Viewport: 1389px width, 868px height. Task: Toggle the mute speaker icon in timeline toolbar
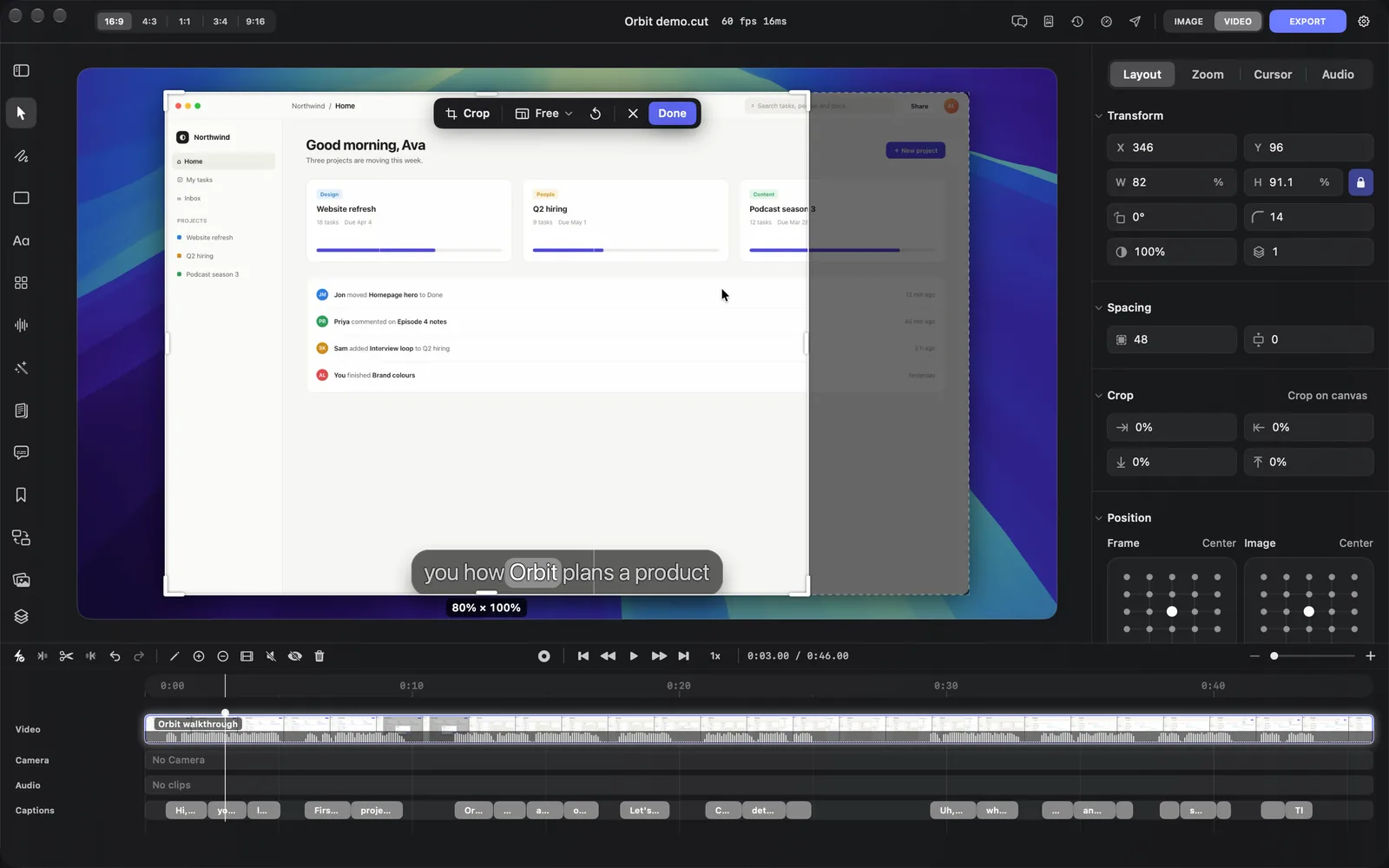[x=271, y=656]
